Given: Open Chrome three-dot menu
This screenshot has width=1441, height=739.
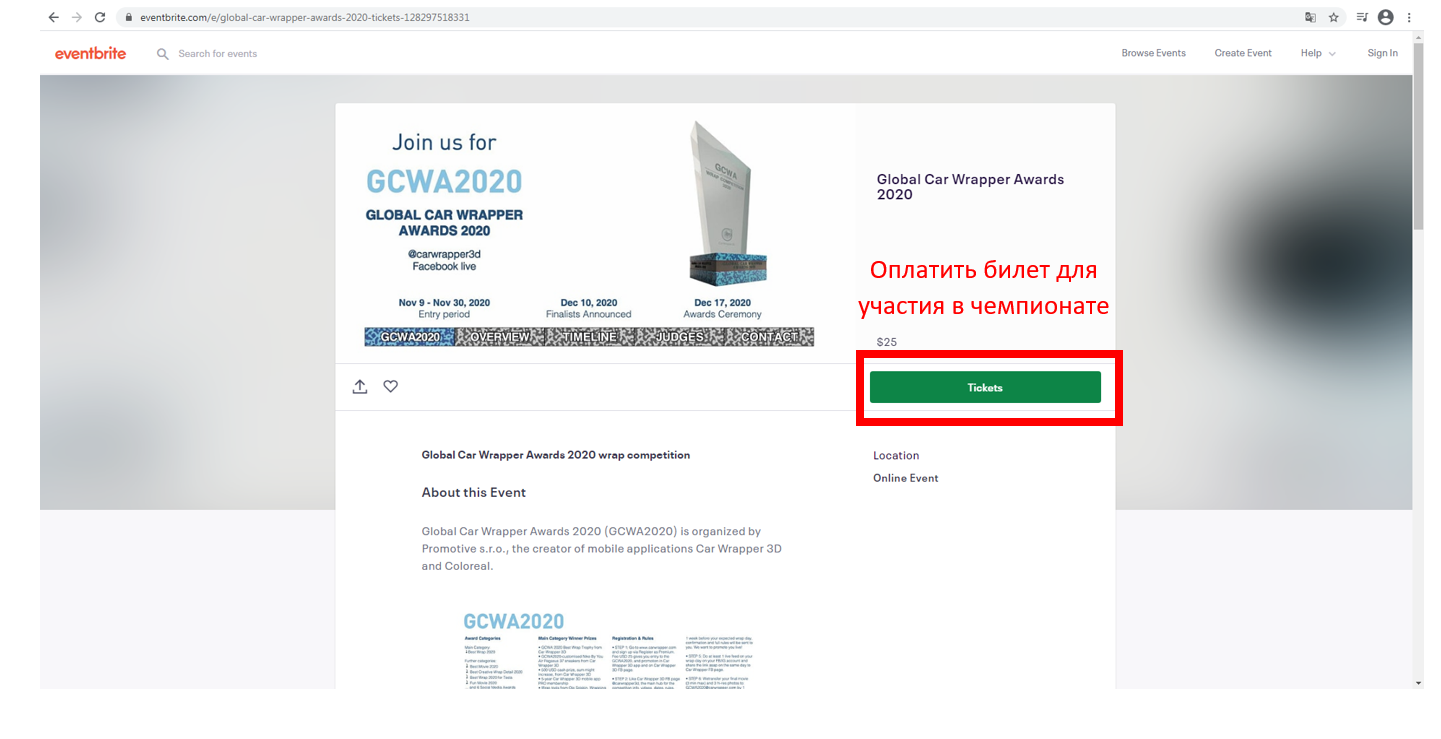Looking at the screenshot, I should coord(1408,17).
